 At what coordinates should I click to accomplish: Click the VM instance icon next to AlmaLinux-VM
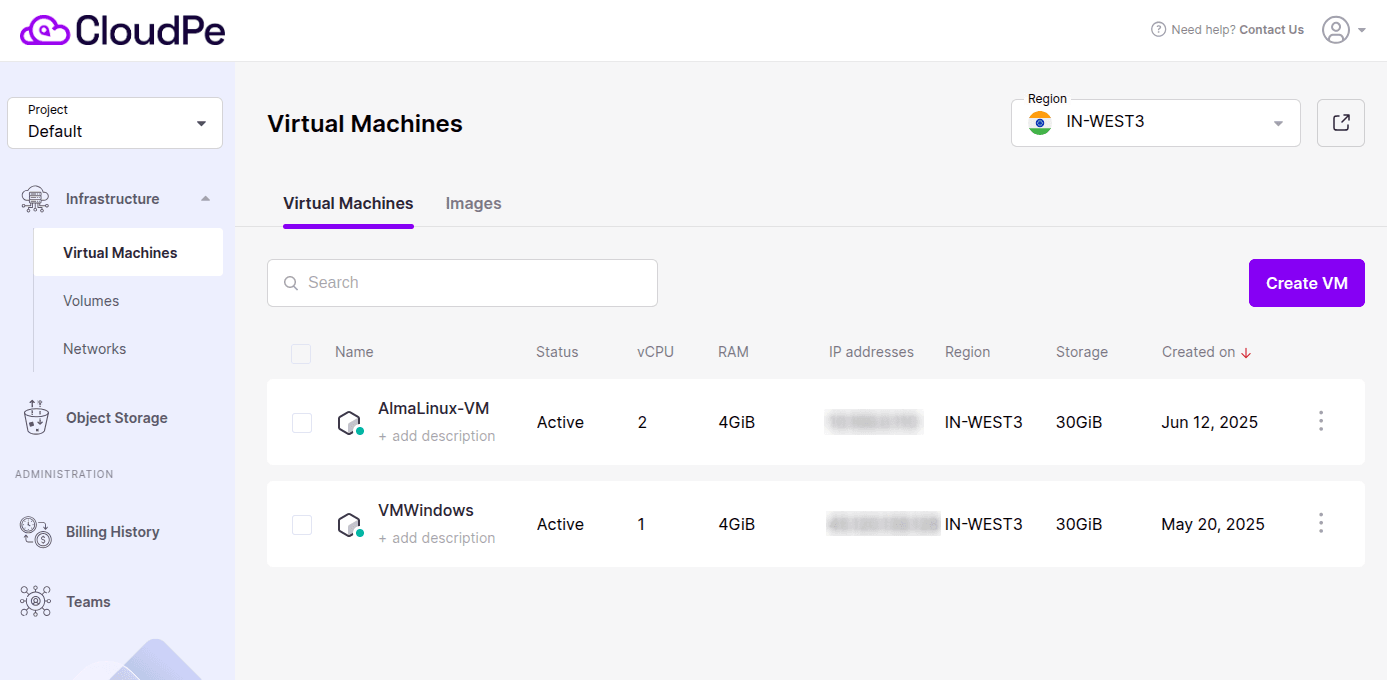tap(350, 422)
